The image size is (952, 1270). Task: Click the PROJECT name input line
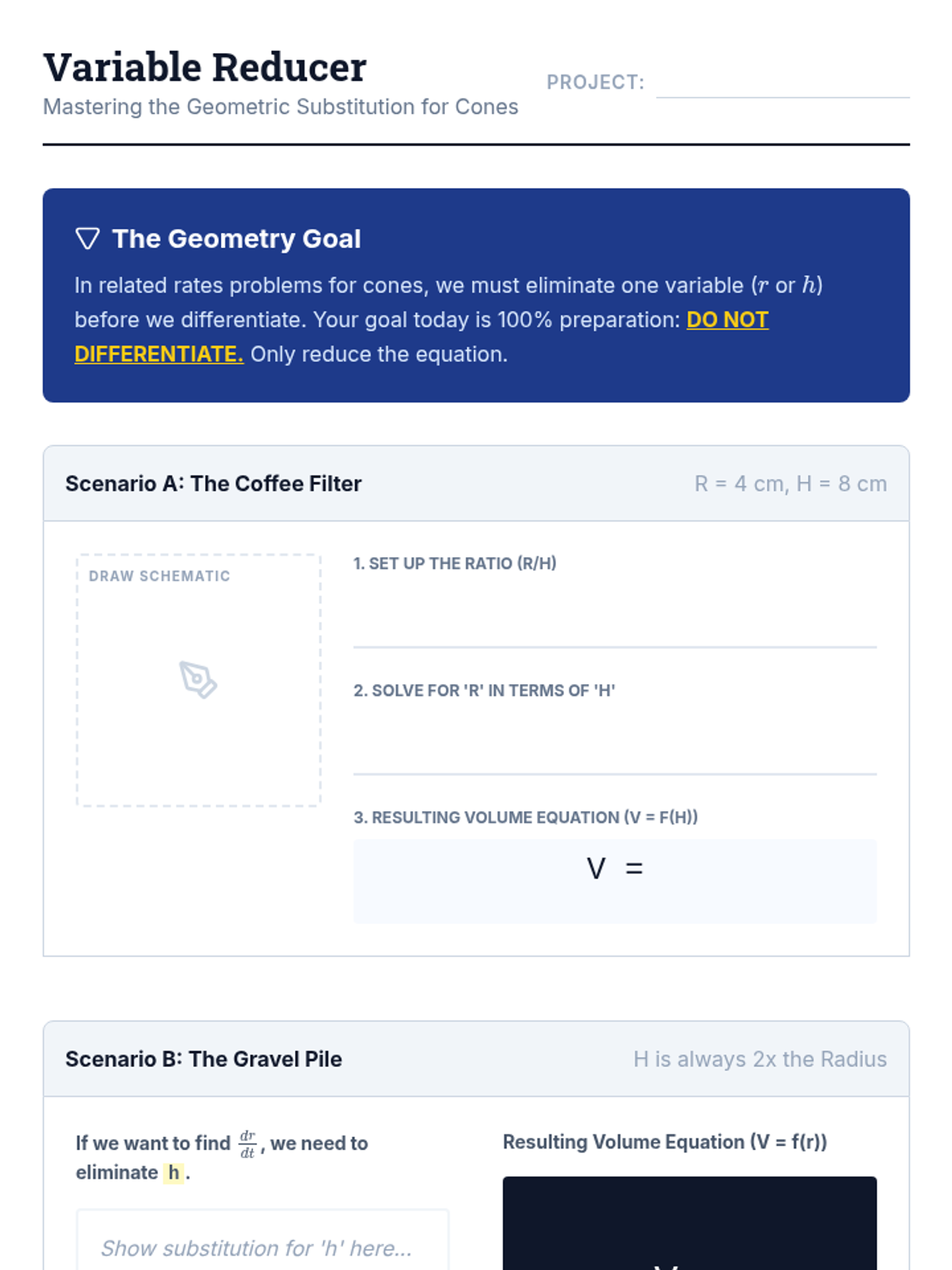coord(782,83)
